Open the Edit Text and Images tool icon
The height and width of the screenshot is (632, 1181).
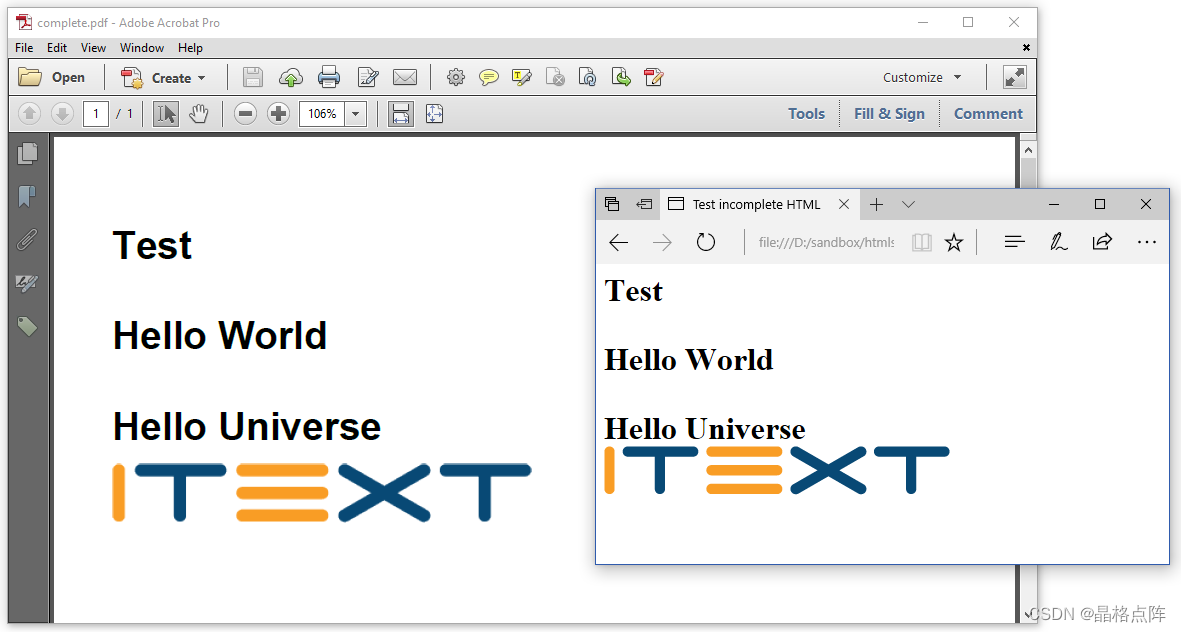coord(368,77)
